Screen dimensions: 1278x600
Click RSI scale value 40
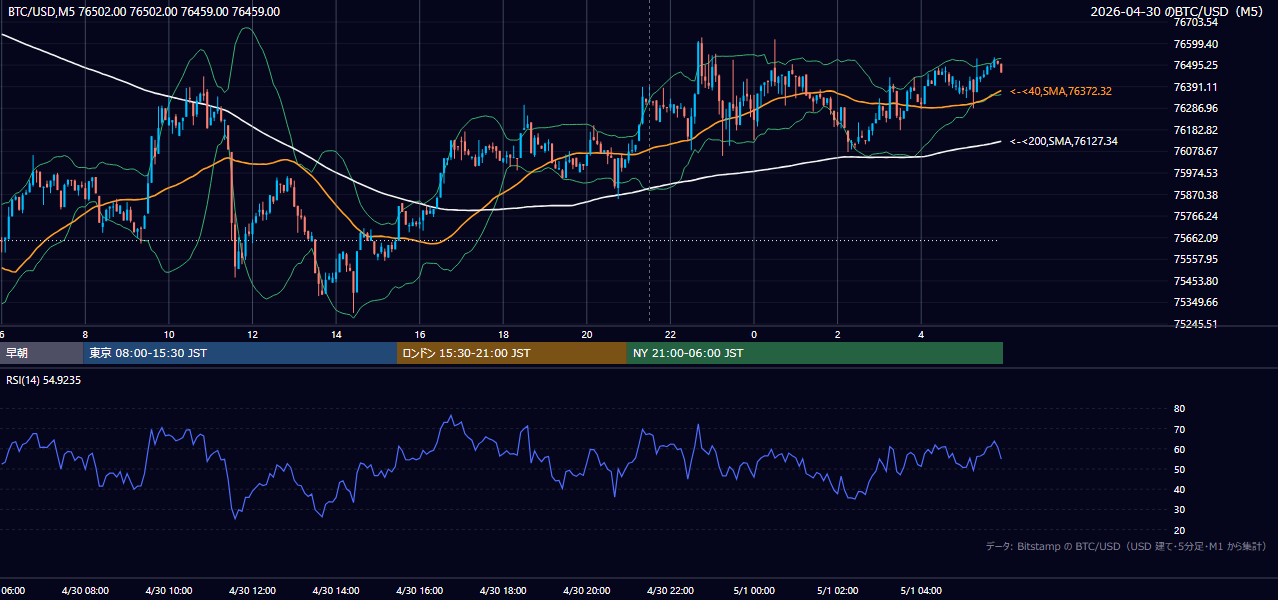click(x=1179, y=489)
